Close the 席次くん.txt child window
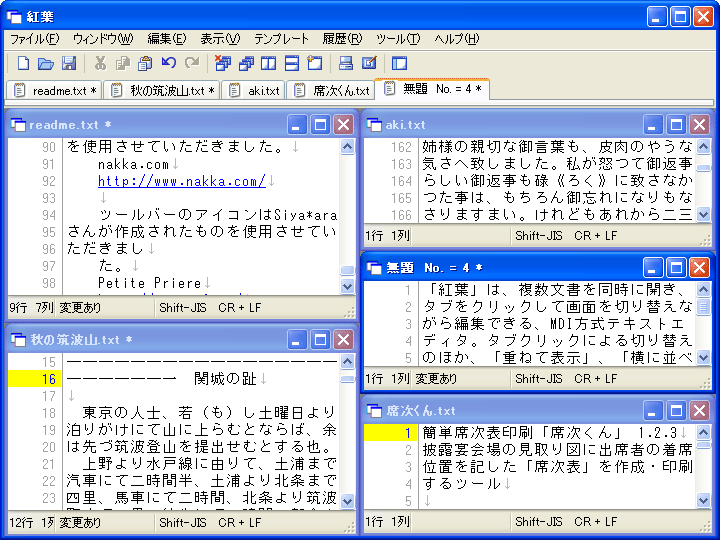This screenshot has height=540, width=720. (699, 411)
